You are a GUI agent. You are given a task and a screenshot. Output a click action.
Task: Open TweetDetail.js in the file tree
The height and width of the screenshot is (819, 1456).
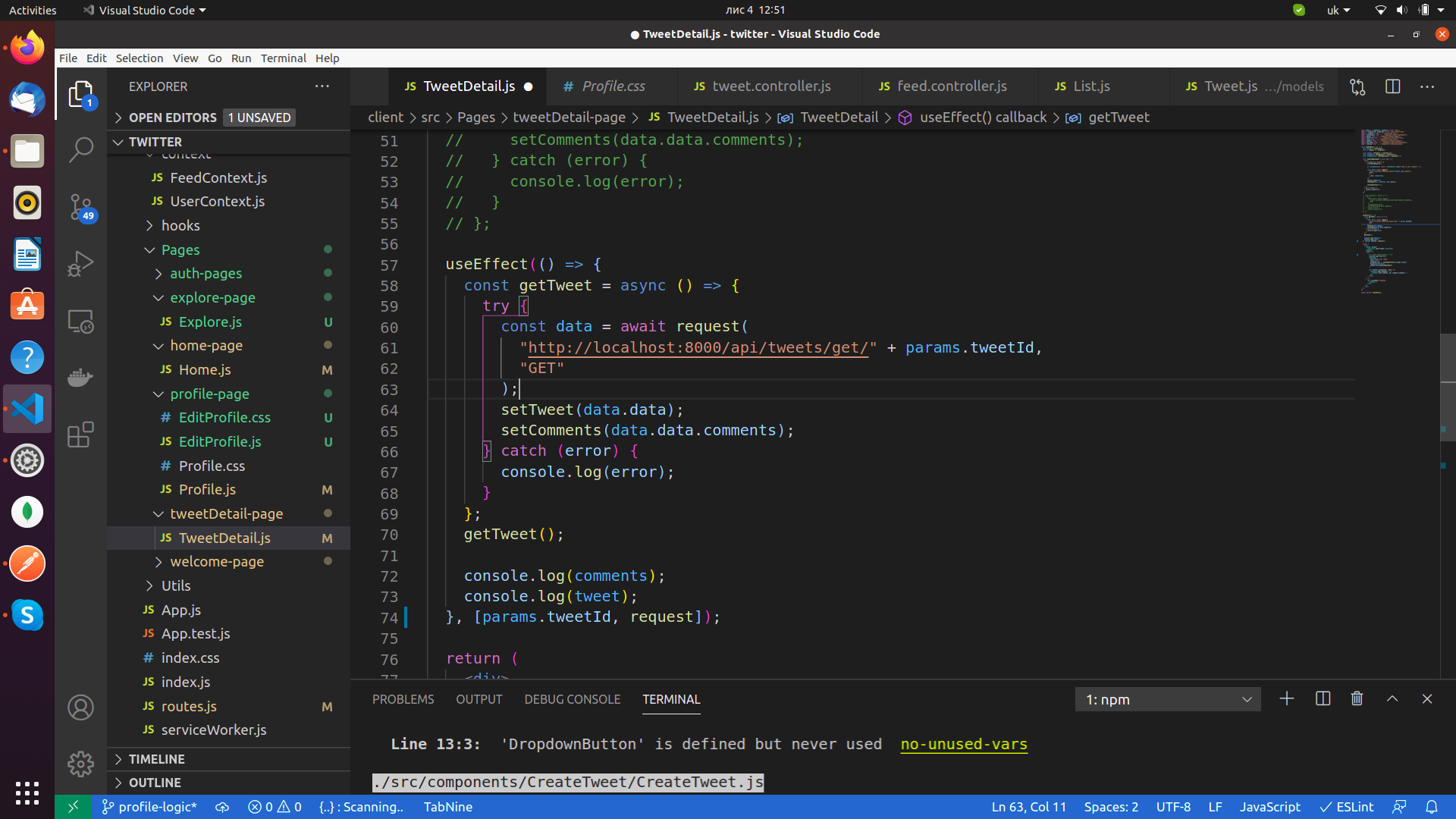click(228, 538)
